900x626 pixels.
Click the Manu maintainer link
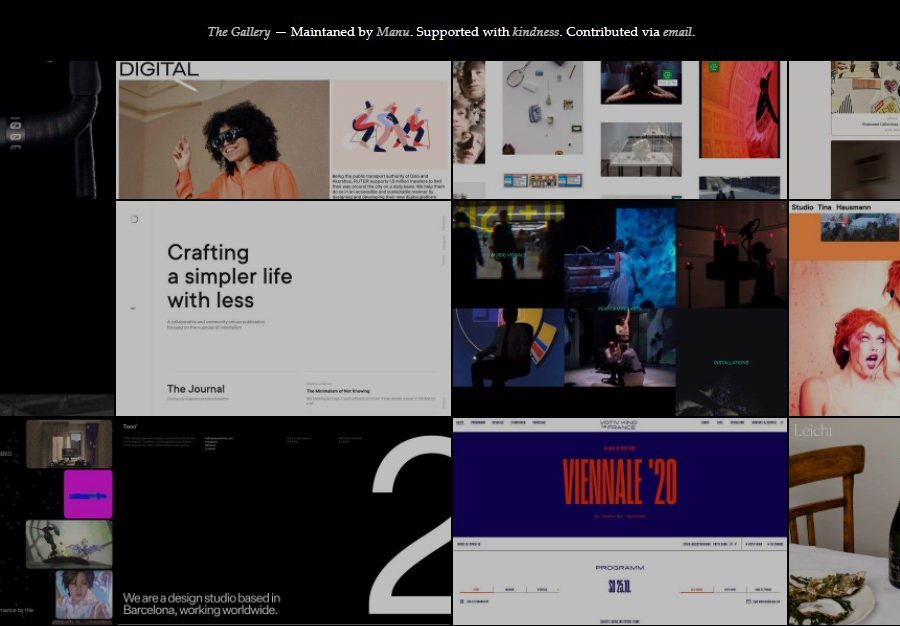coord(393,32)
